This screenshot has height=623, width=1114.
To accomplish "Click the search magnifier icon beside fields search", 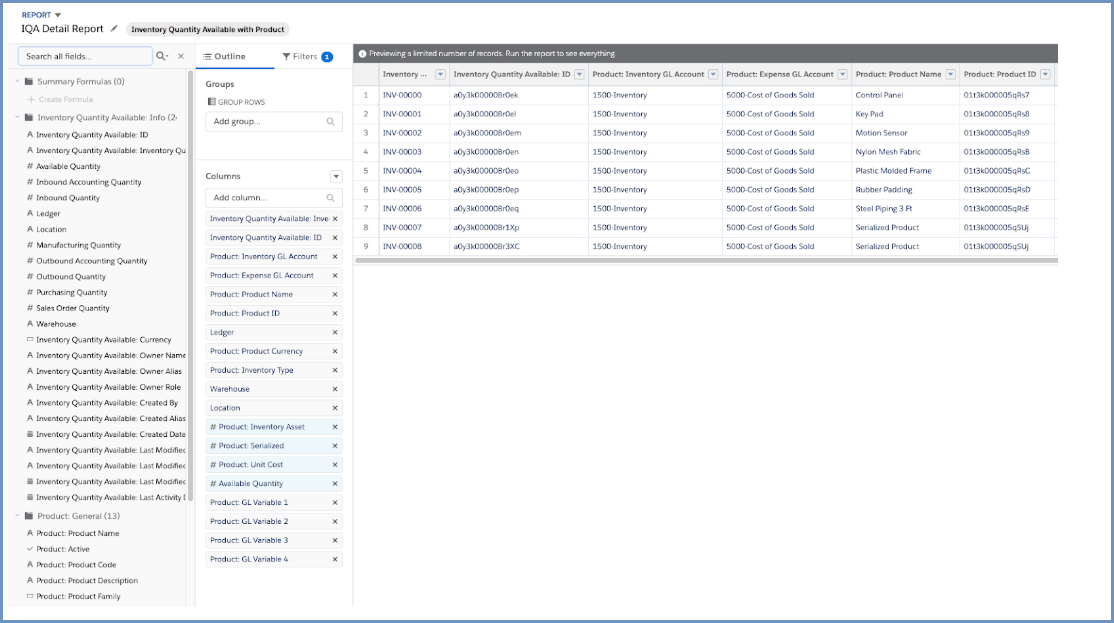I will [161, 57].
